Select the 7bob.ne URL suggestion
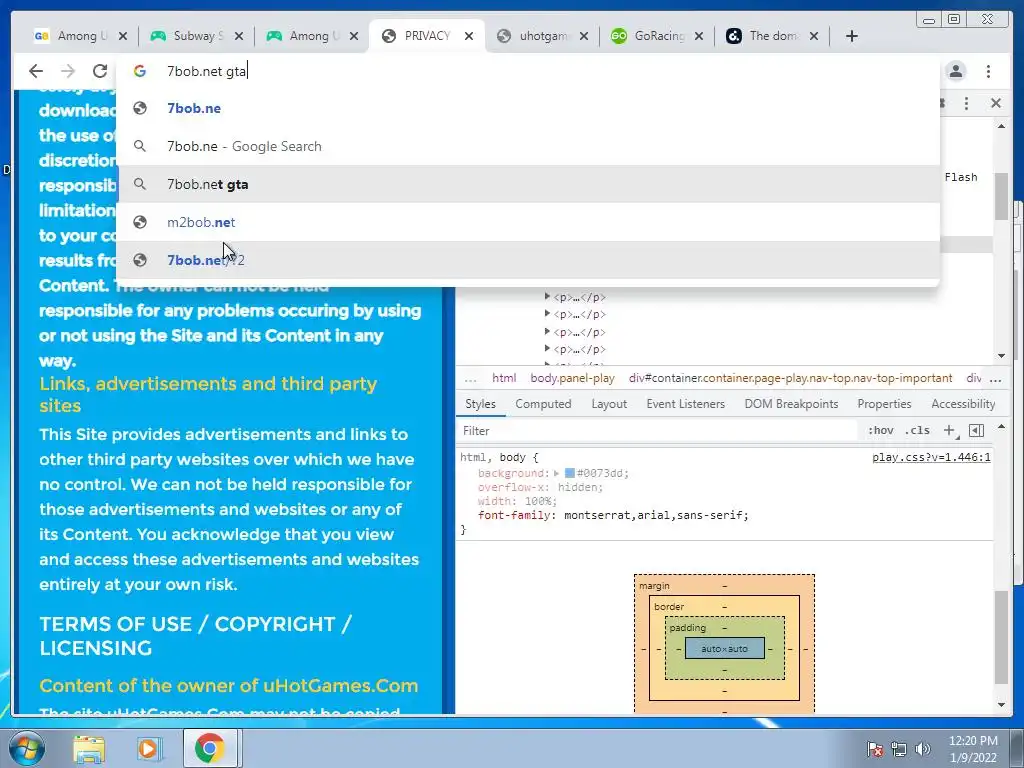Viewport: 1024px width, 768px height. coord(528,108)
